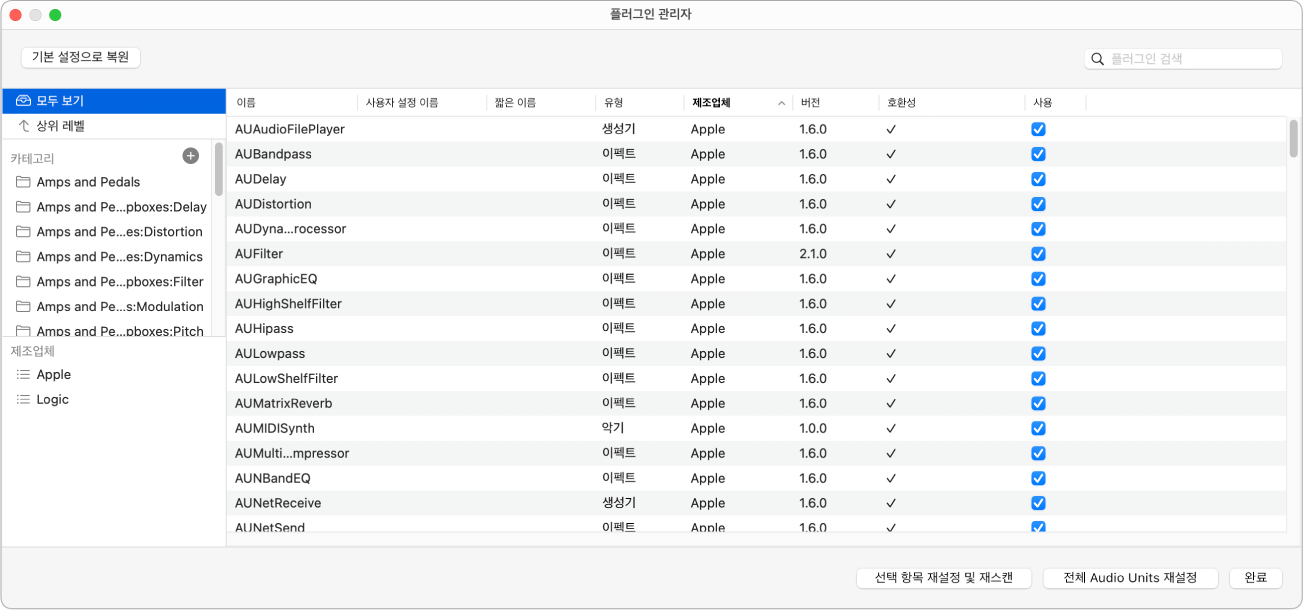Click the 제조업체 sort arrow
1303x612 pixels.
[x=781, y=103]
